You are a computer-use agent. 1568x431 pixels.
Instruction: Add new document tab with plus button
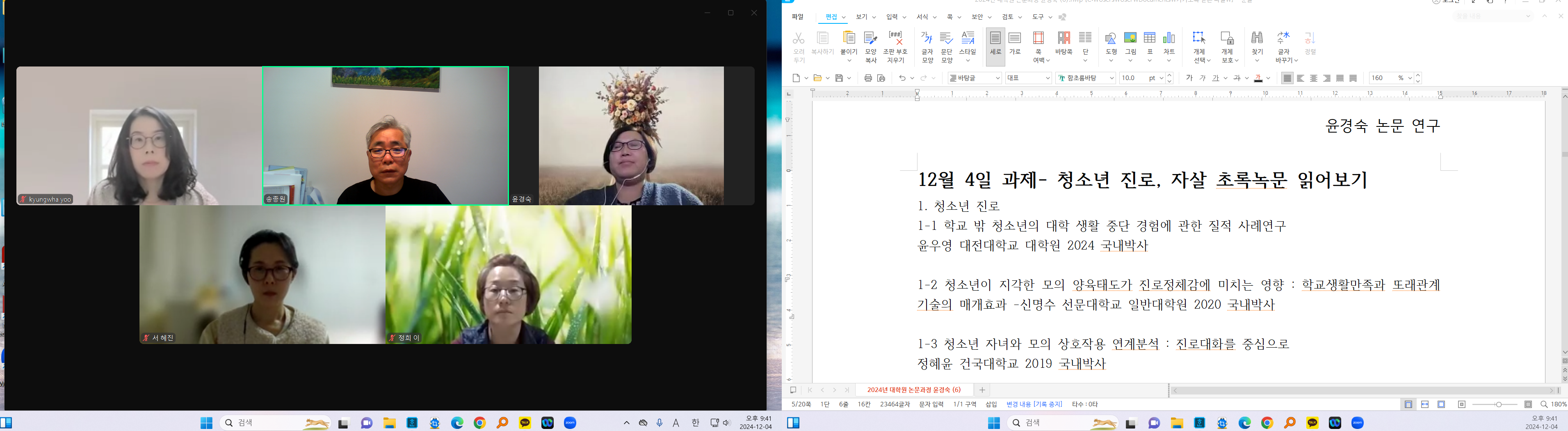[x=982, y=390]
